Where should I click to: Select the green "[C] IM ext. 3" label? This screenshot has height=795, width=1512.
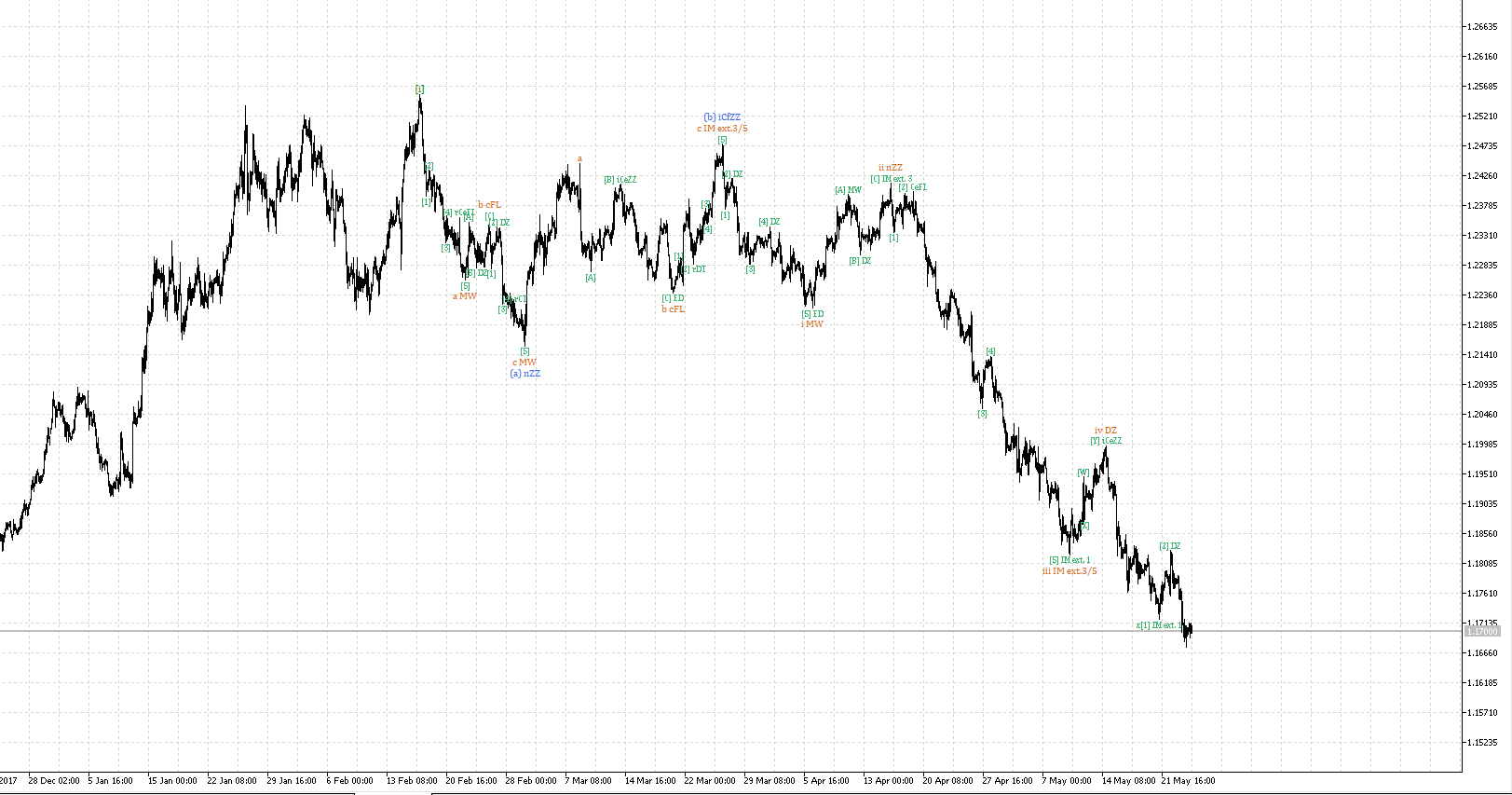(892, 179)
